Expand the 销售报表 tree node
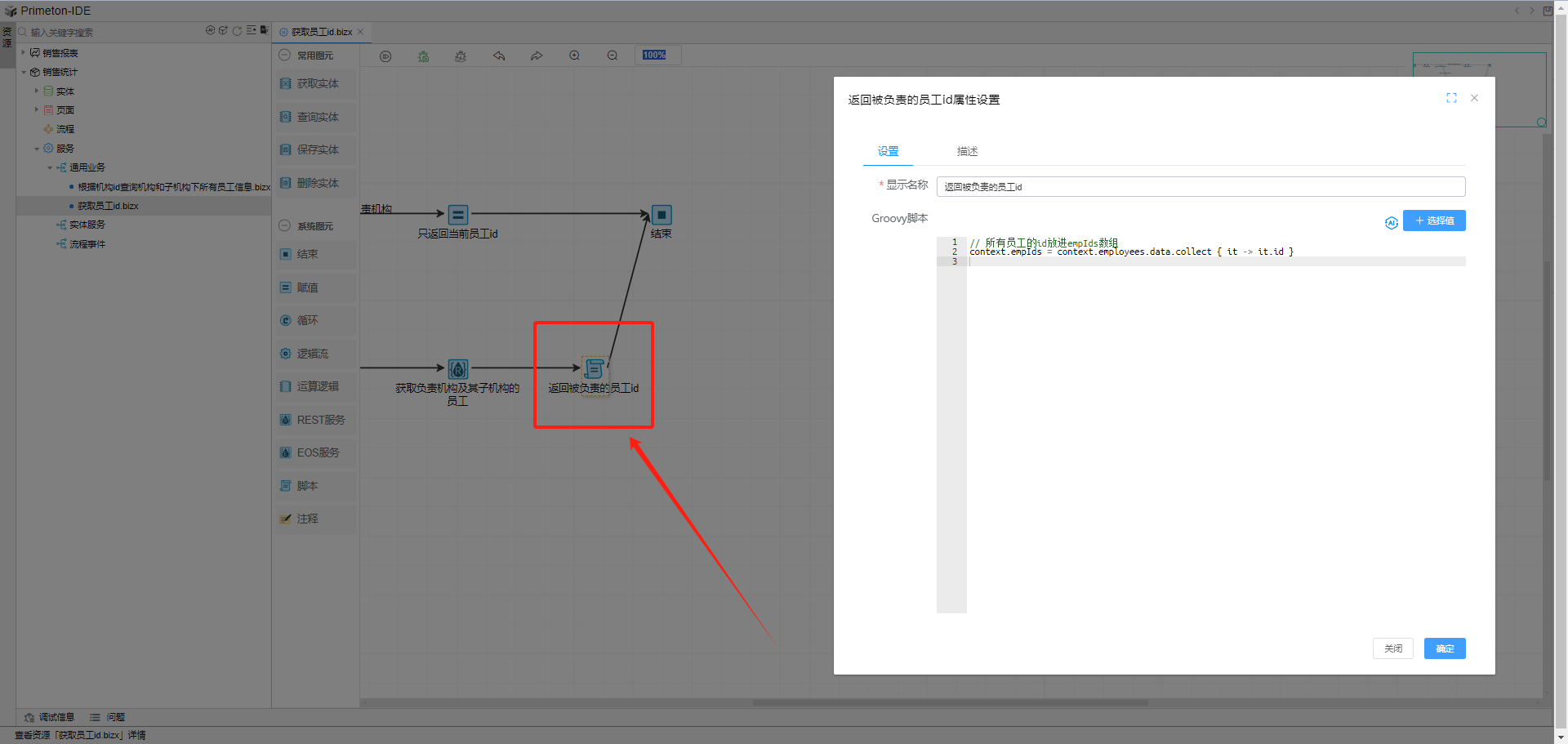This screenshot has width=1568, height=744. pyautogui.click(x=23, y=52)
